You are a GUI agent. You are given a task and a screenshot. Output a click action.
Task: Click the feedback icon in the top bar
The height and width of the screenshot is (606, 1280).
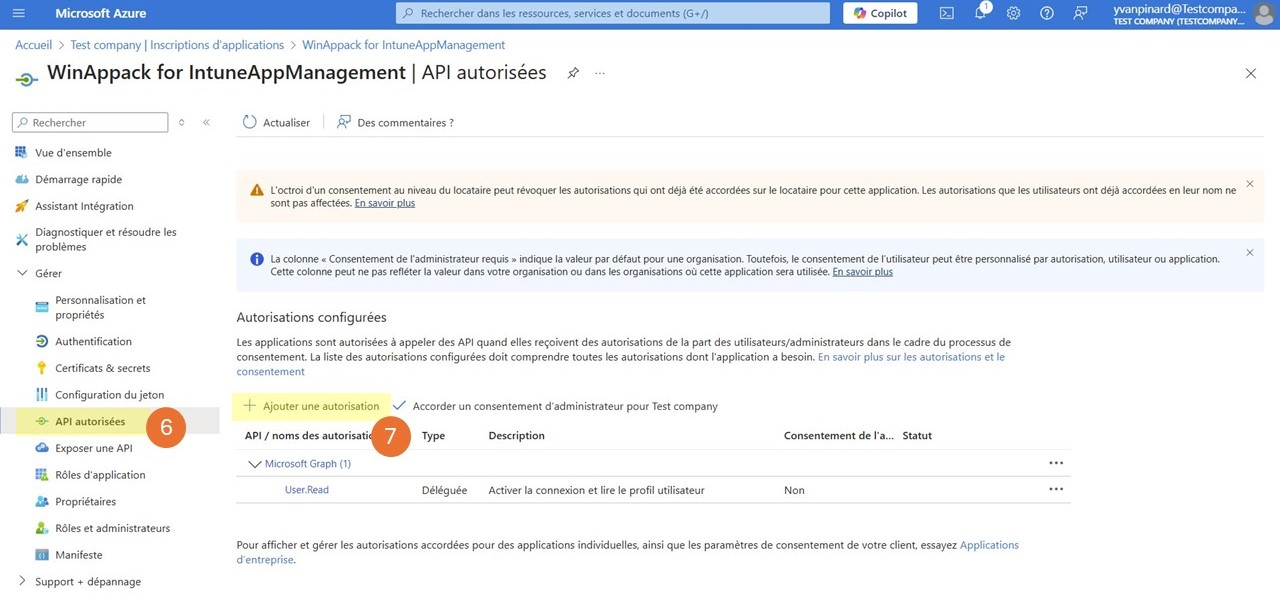[1081, 13]
